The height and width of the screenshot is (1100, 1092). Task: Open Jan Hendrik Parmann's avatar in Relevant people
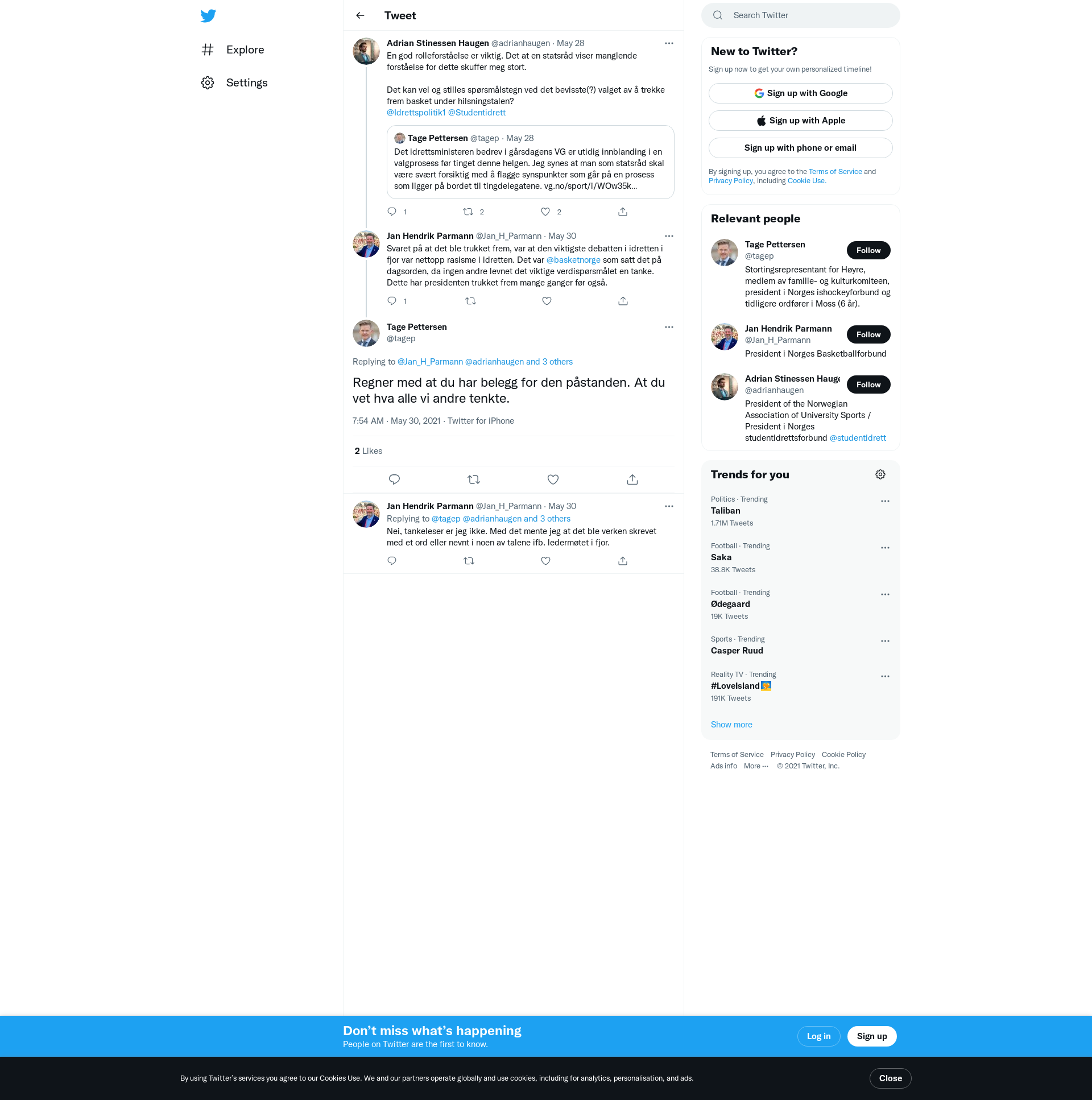(x=724, y=337)
